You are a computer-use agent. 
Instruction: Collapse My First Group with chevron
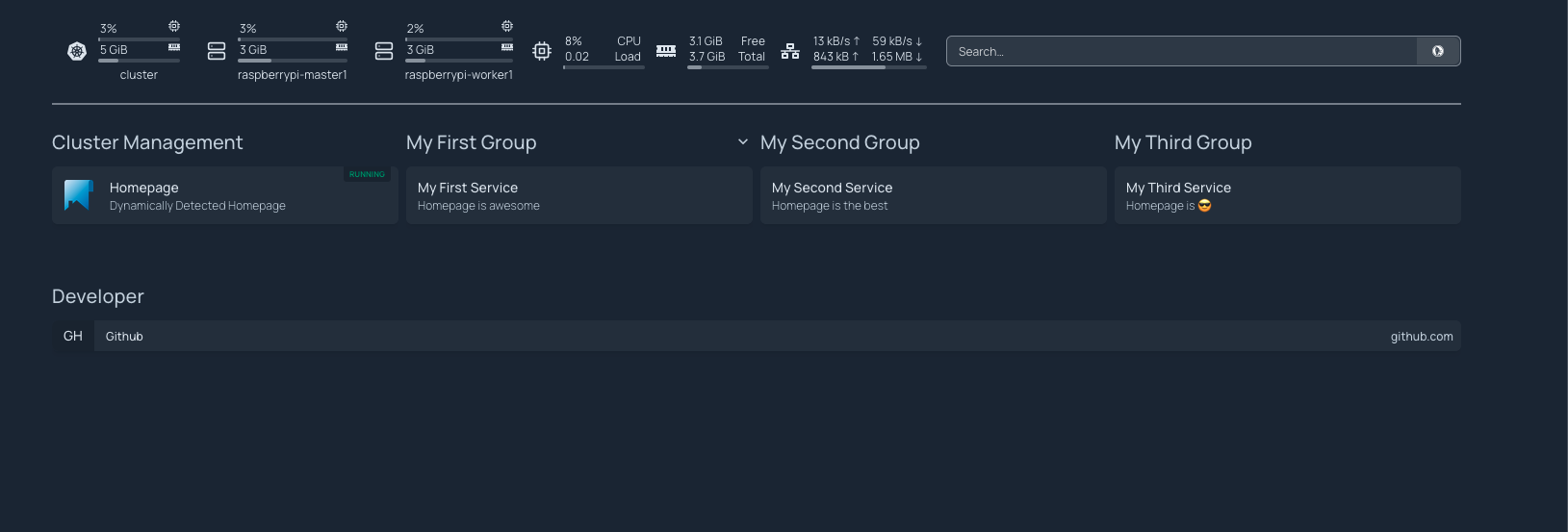coord(742,142)
